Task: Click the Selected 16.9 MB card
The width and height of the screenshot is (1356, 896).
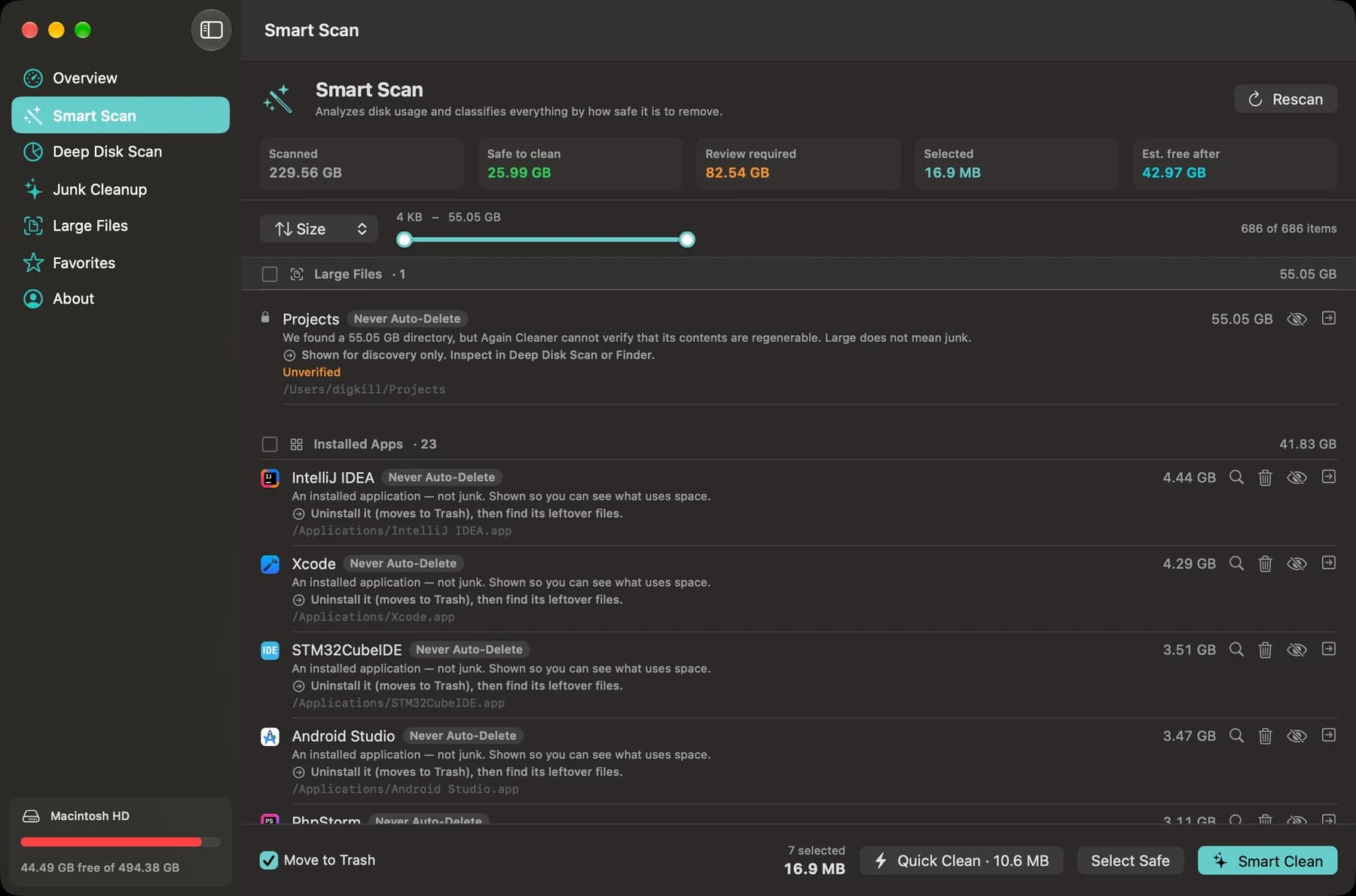Action: click(x=1017, y=163)
